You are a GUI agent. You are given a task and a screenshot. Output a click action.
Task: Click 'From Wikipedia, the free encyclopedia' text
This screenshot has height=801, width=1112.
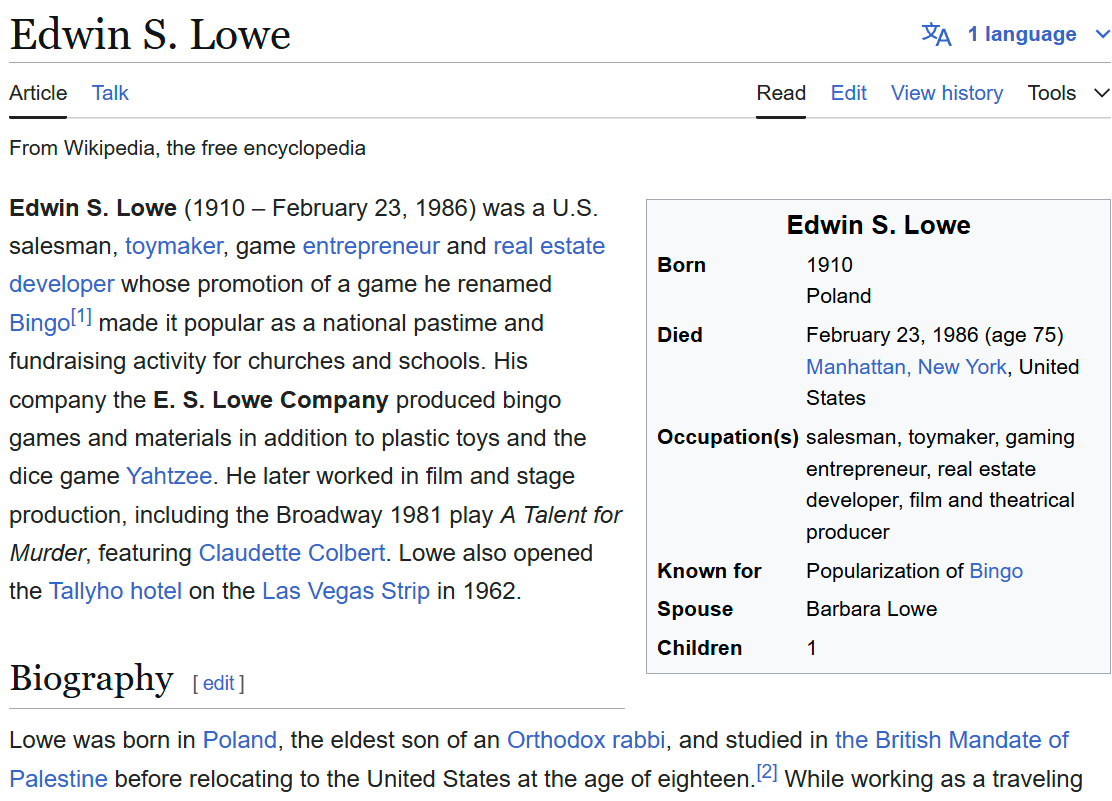pos(187,148)
